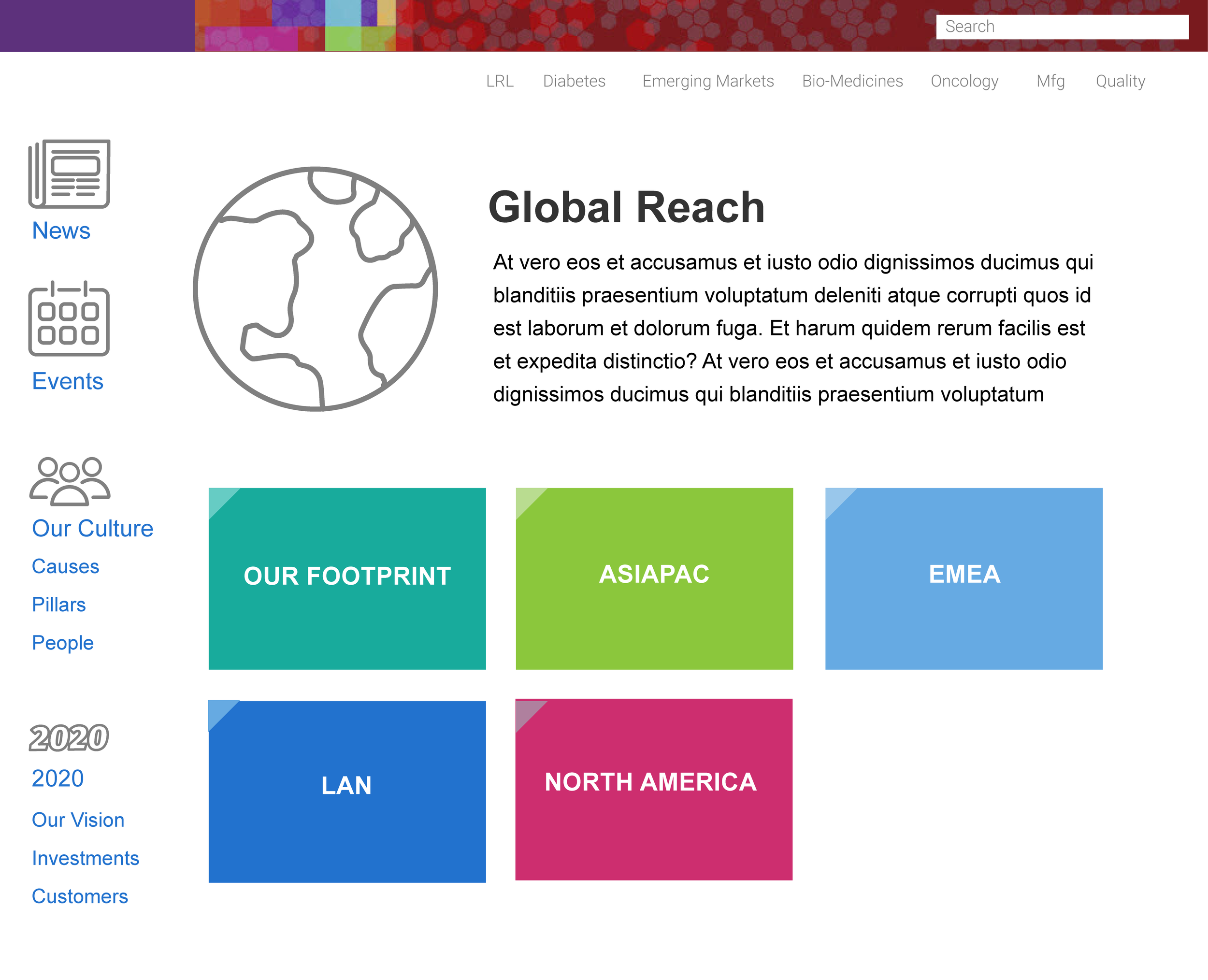Screen dimensions: 1208x980
Task: Select Quality navigation item
Action: coord(1120,81)
